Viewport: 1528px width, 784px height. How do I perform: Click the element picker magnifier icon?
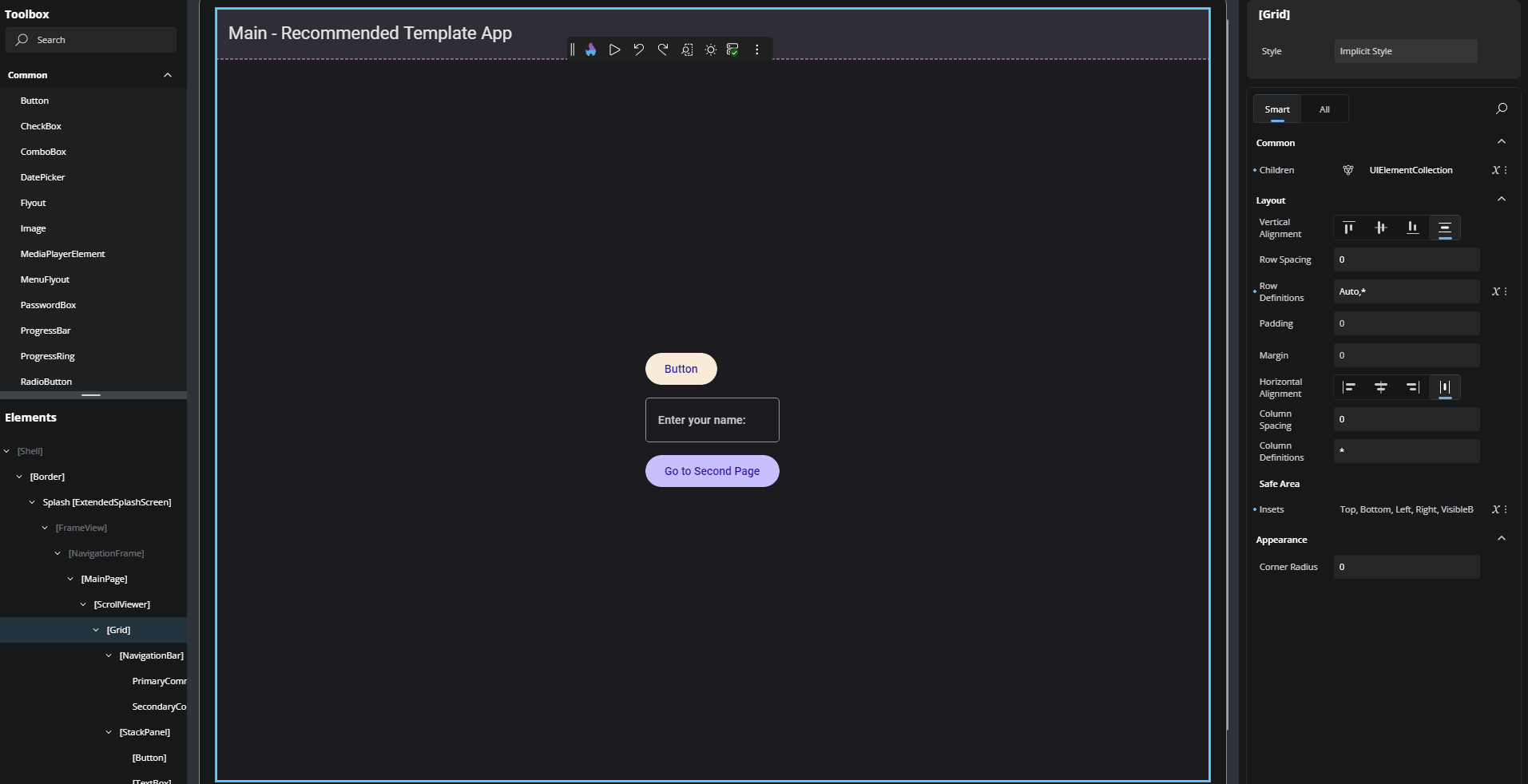686,49
